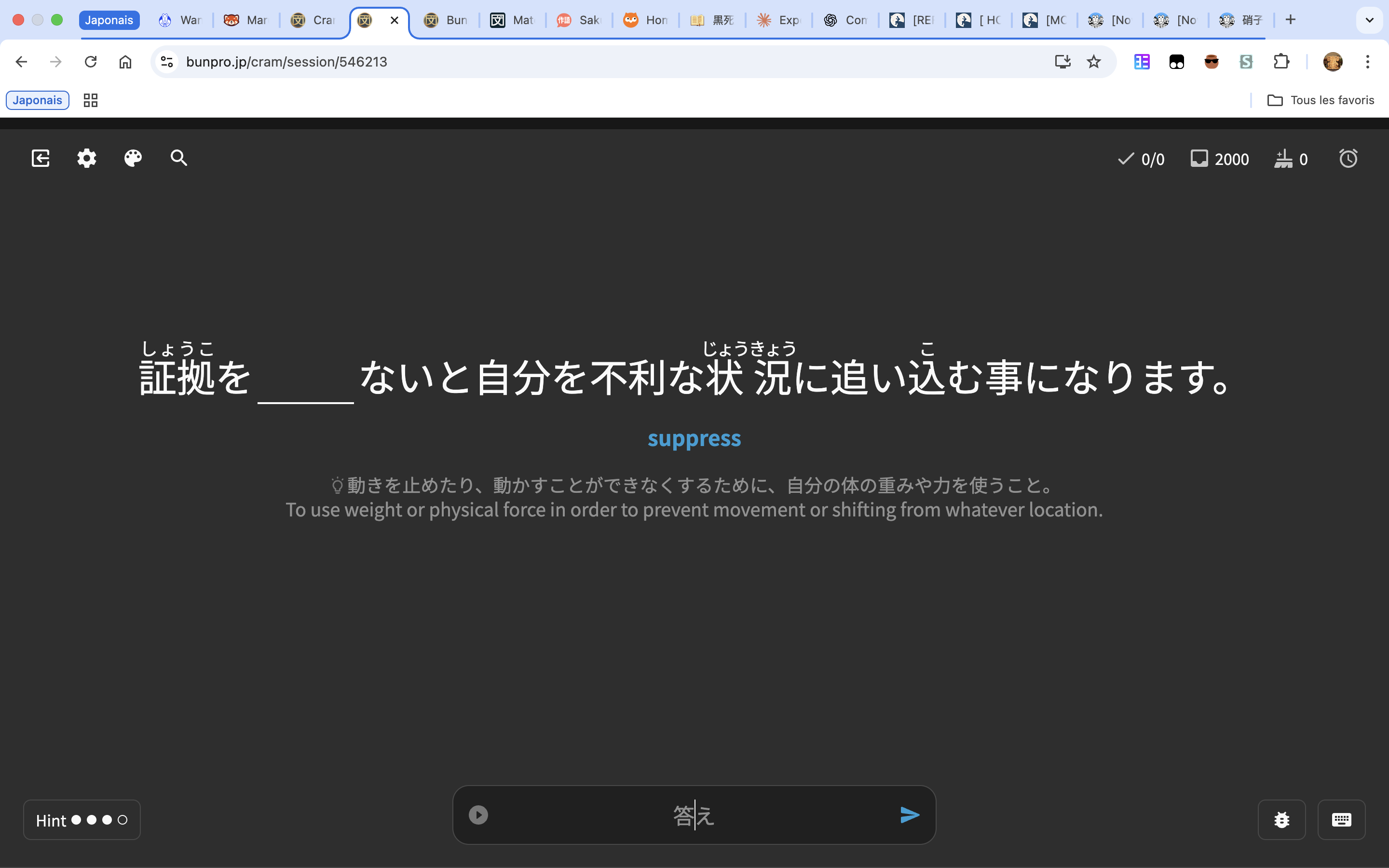Expand the tab search chevron
This screenshot has width=1389, height=868.
(1370, 20)
